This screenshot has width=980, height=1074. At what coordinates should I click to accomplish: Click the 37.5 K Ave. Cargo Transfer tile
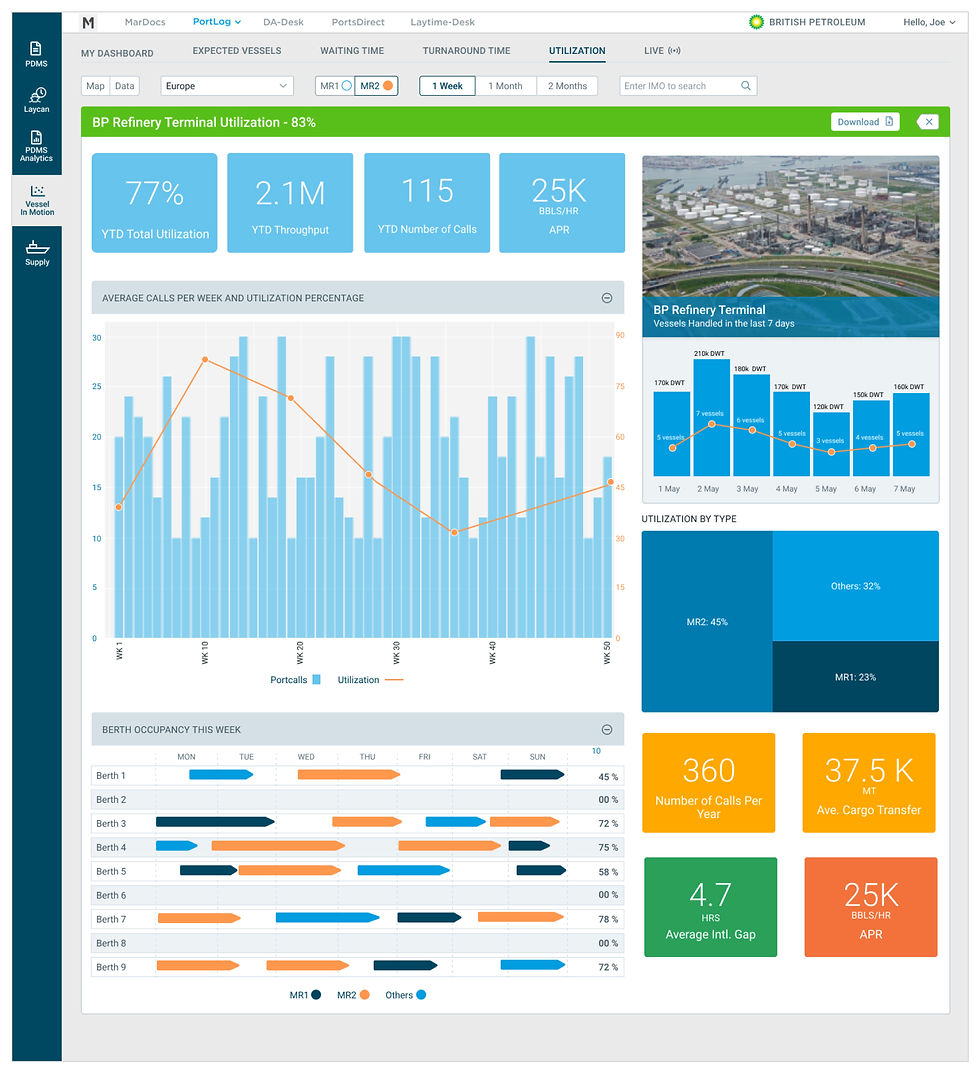coord(868,783)
